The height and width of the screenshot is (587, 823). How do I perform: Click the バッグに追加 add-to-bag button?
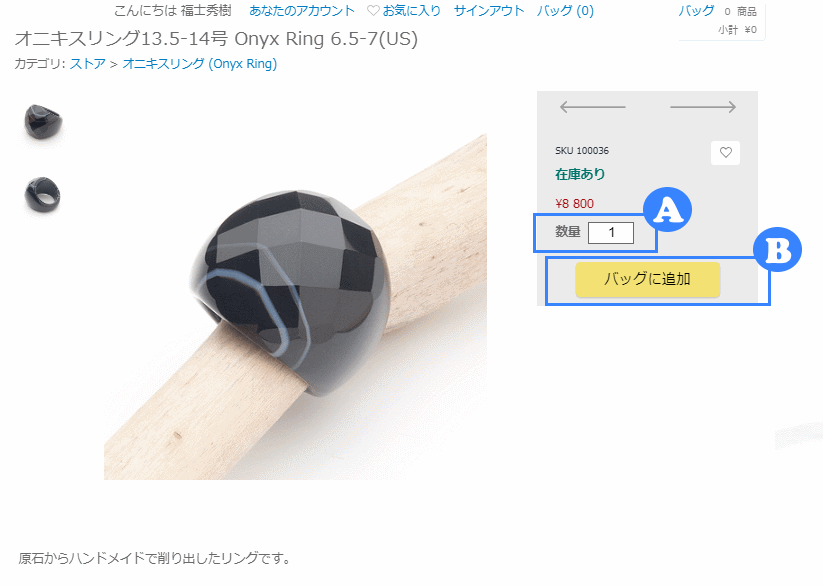(x=648, y=279)
